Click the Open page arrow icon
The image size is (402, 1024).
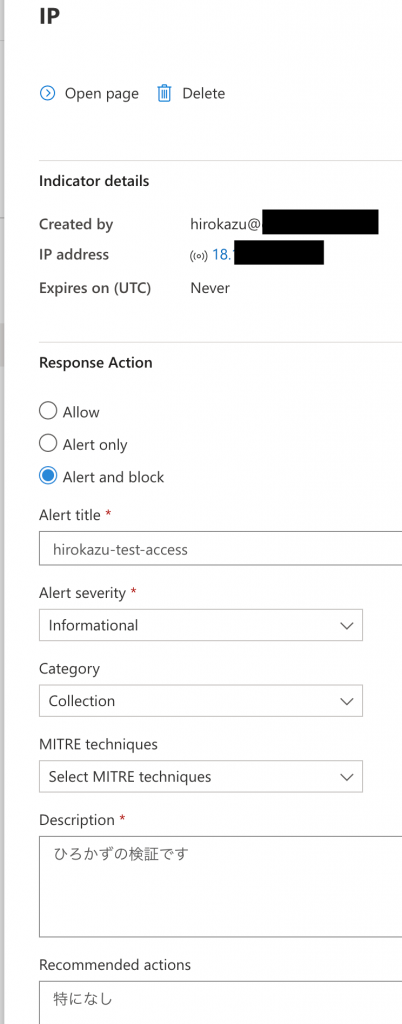tap(48, 93)
